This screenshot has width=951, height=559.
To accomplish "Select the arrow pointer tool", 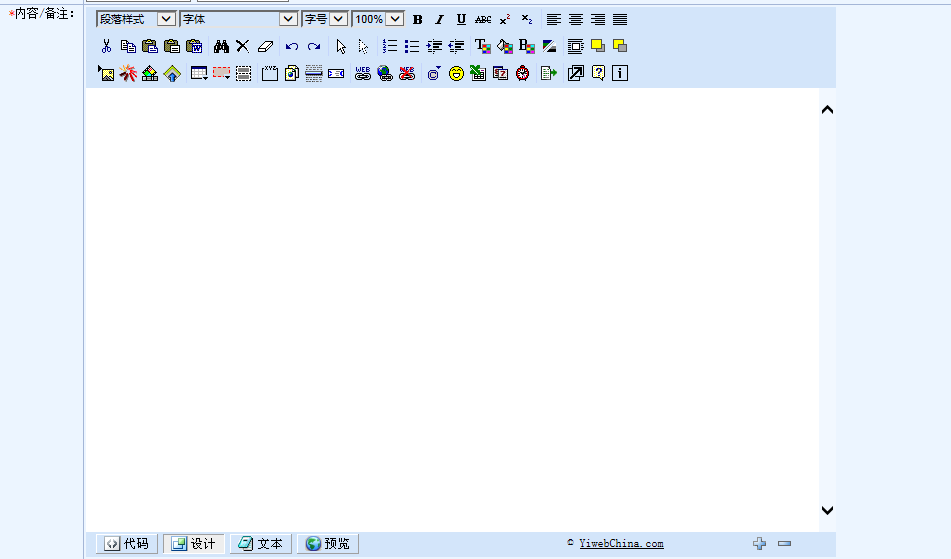I will pyautogui.click(x=341, y=46).
